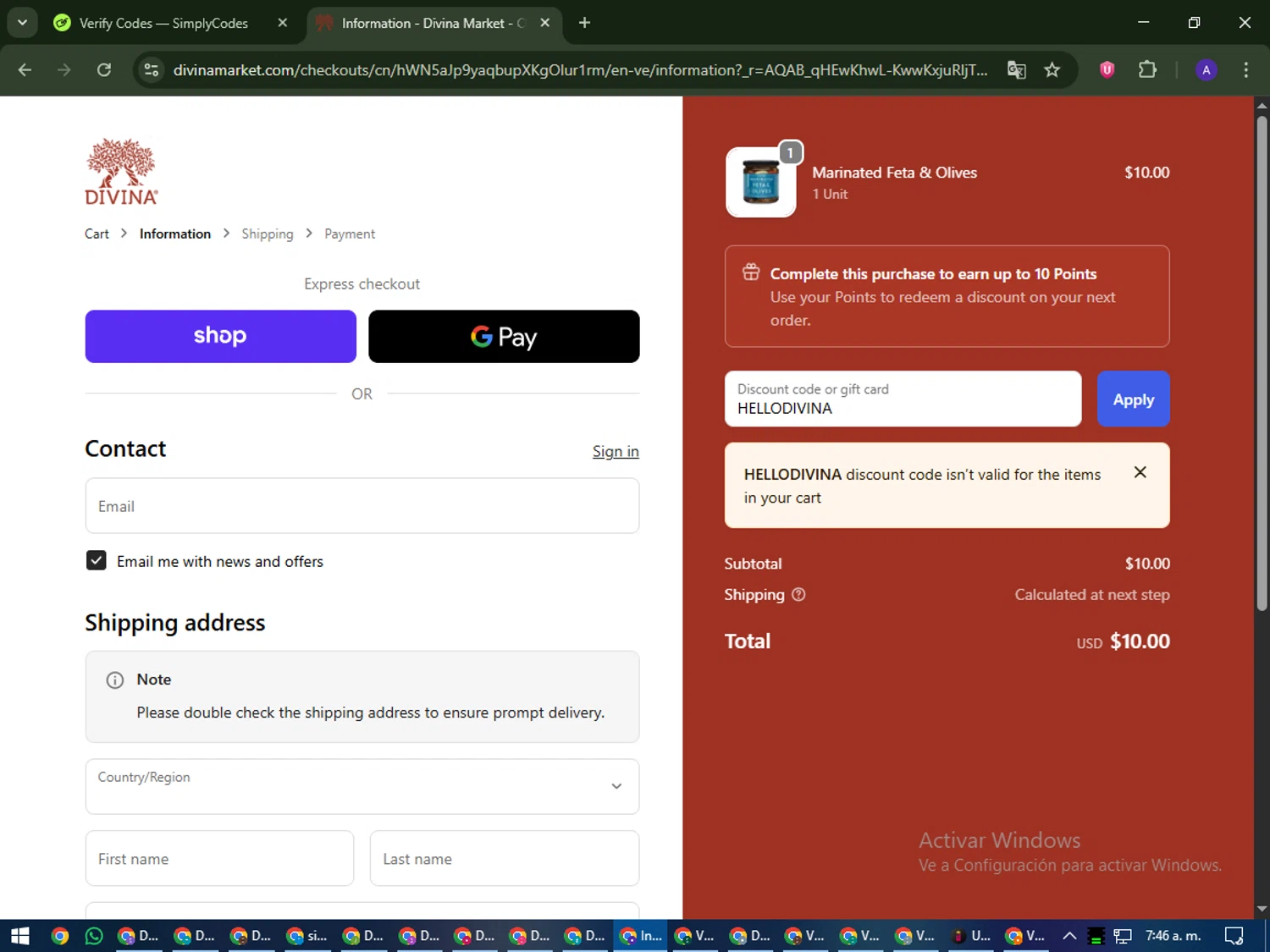1270x952 pixels.
Task: Dismiss the invalid discount code message
Action: pyautogui.click(x=1140, y=472)
